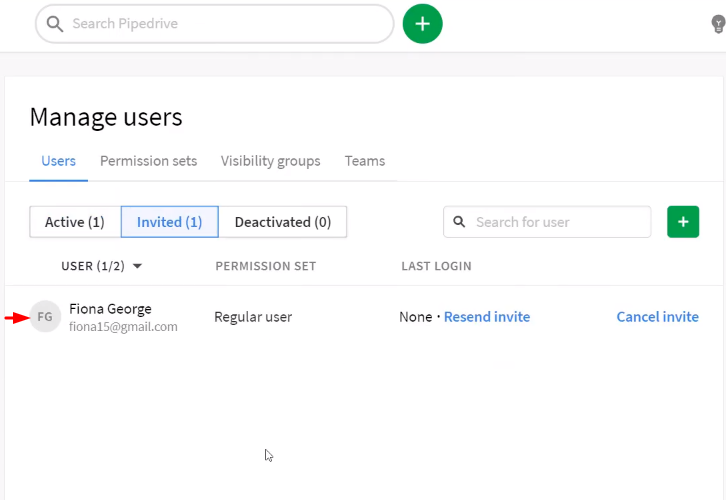Switch to the Permission sets tab
Image resolution: width=726 pixels, height=500 pixels.
(149, 161)
